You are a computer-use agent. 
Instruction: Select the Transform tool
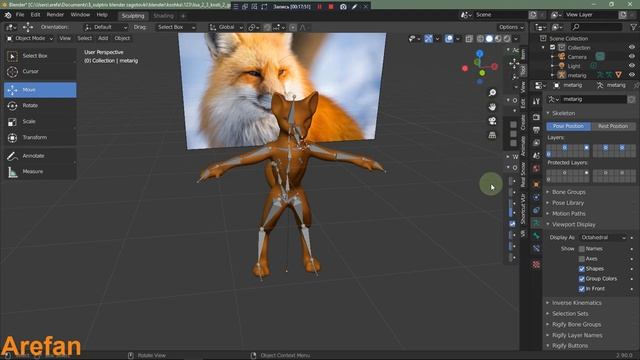click(x=40, y=138)
